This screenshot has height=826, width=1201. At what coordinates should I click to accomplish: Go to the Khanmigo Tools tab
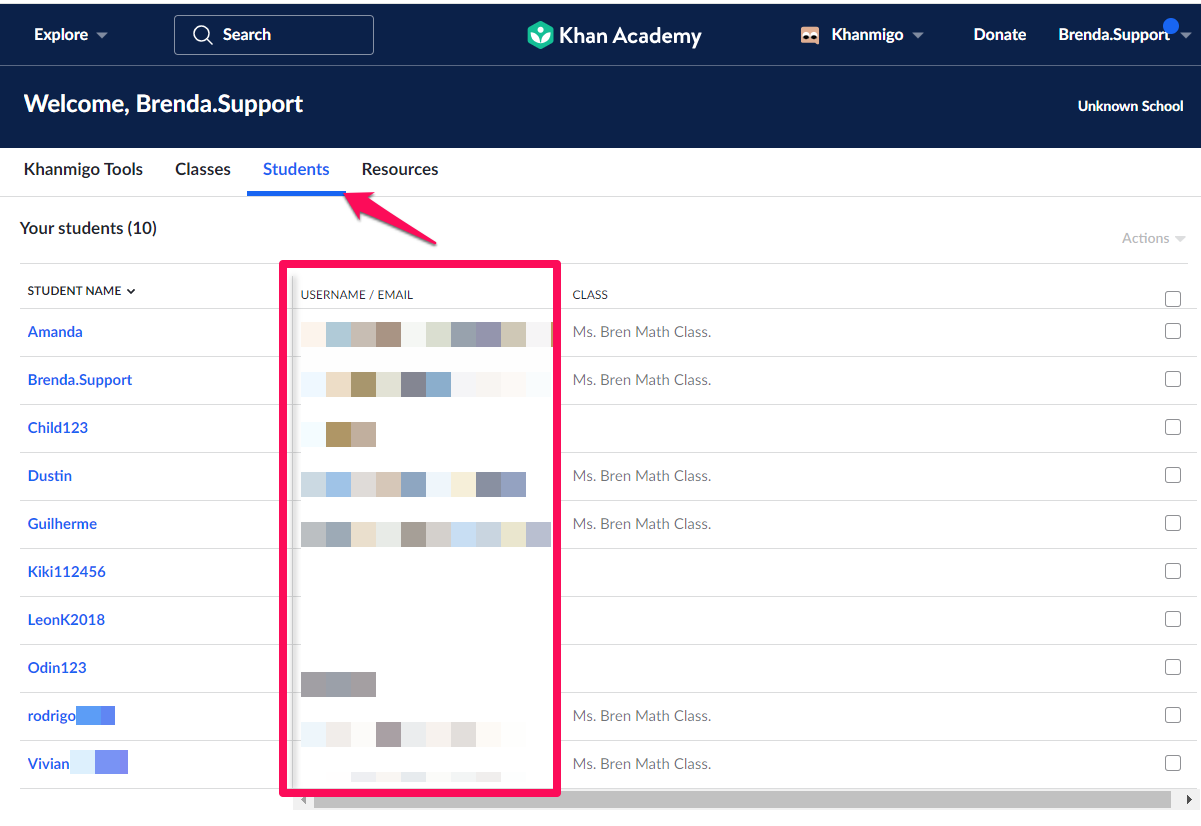click(83, 169)
